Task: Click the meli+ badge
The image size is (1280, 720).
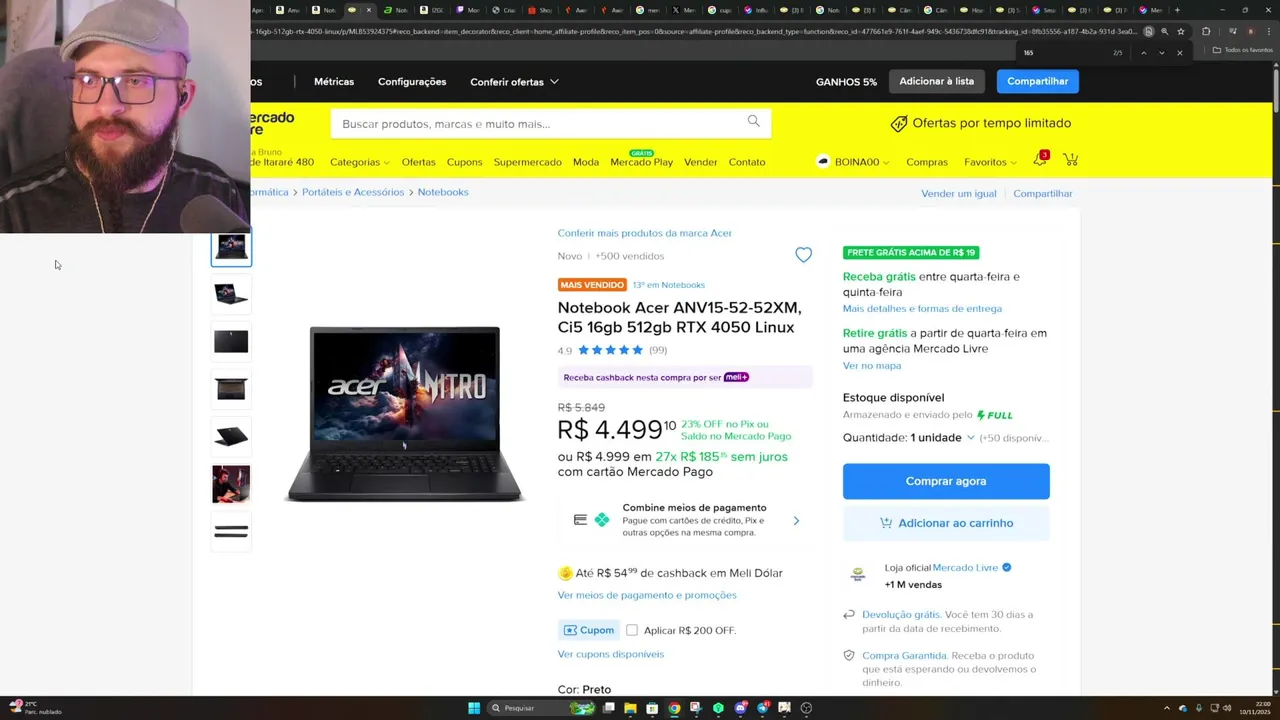Action: coord(736,377)
